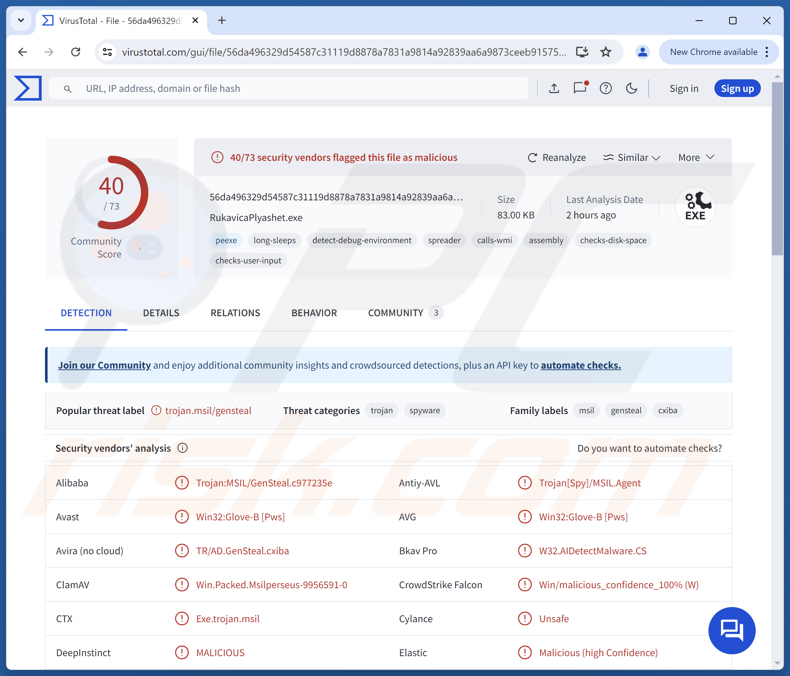Click the RukavicaPlyashet.exe file name
This screenshot has width=790, height=676.
pos(256,218)
